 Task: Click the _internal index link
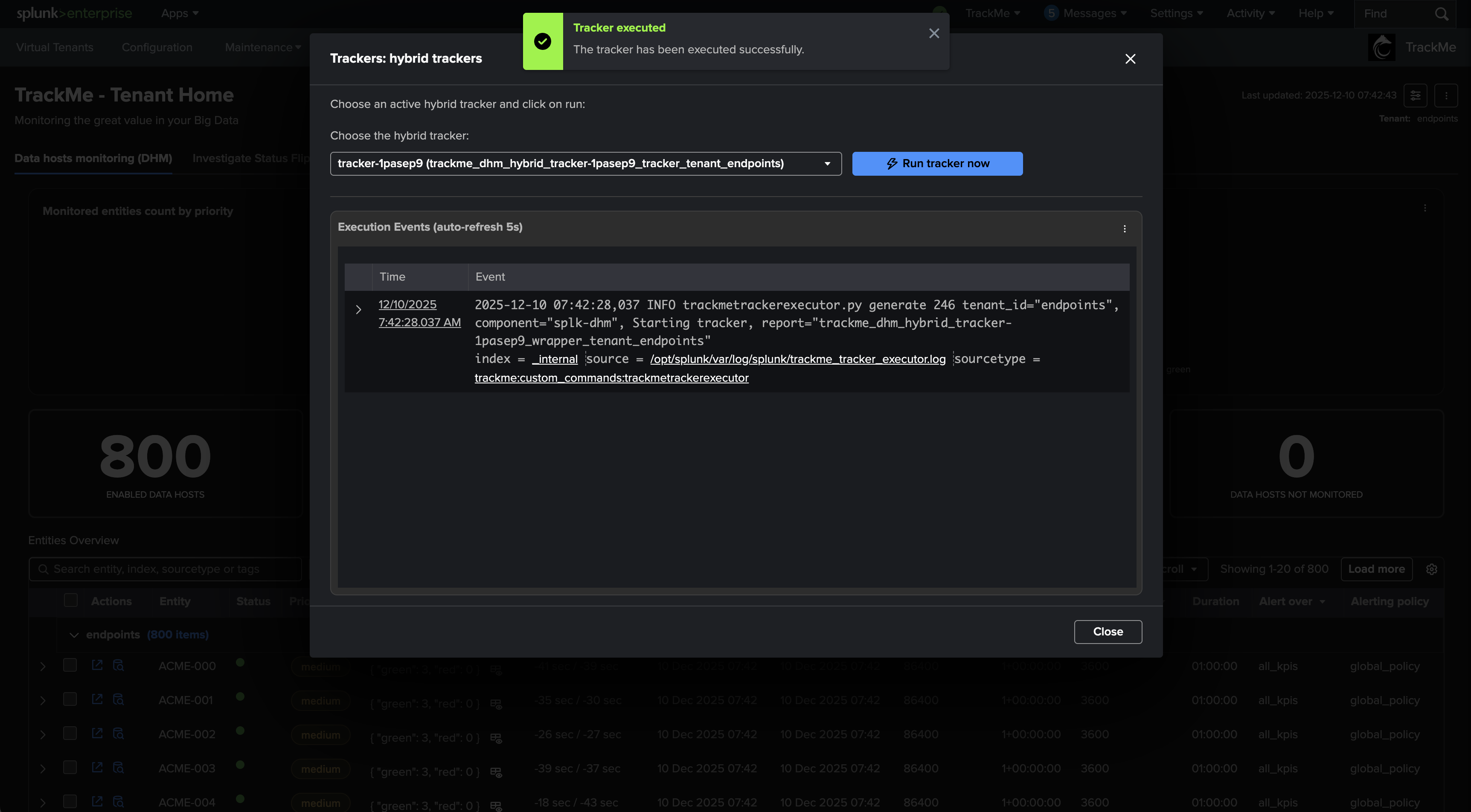tap(555, 359)
